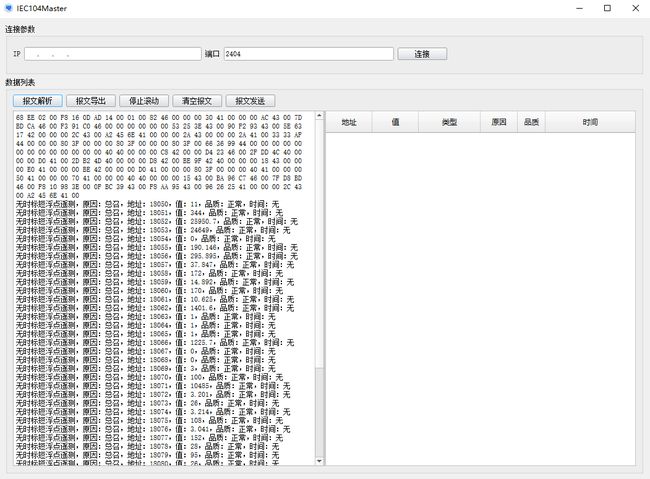Close the IEC104Master window
The image size is (650, 479).
(635, 8)
